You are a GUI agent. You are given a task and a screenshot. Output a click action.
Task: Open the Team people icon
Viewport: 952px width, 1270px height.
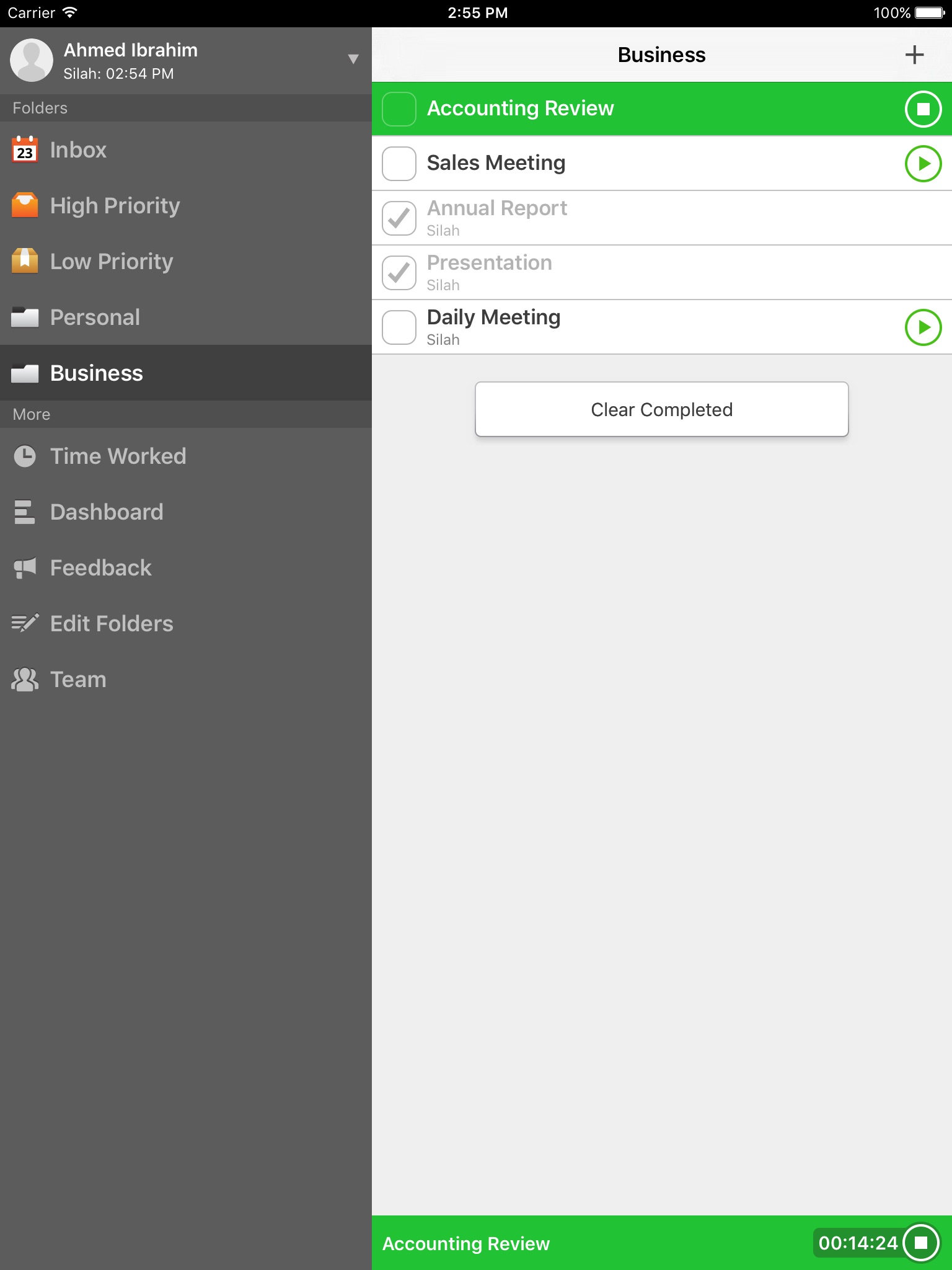(x=25, y=680)
